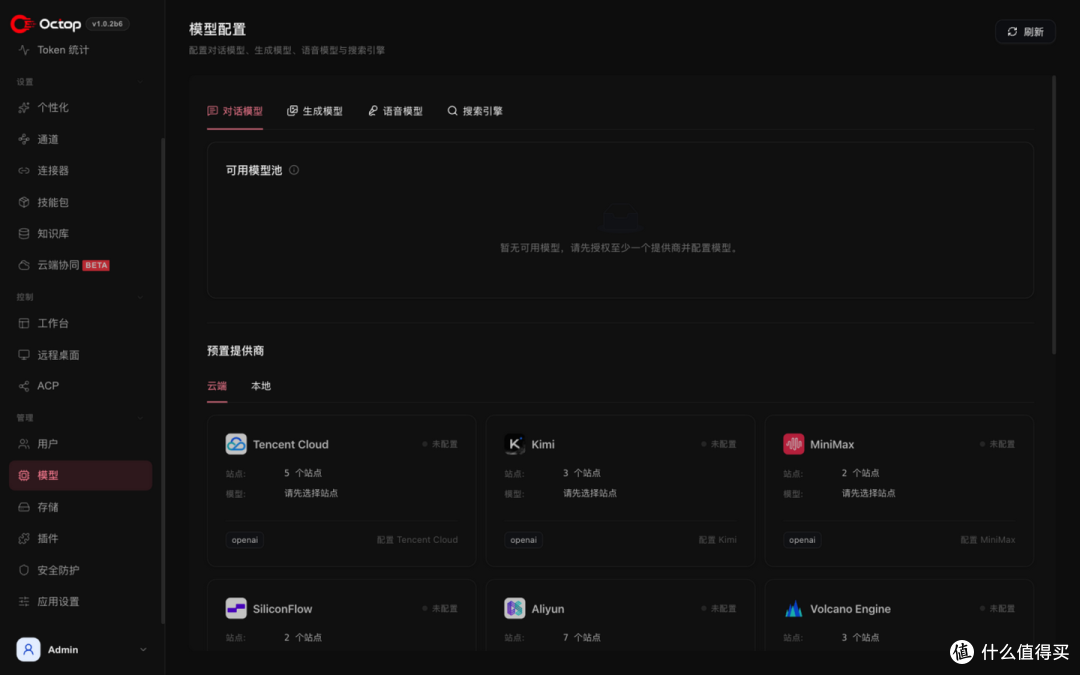Click the 连接器 link icon
The height and width of the screenshot is (675, 1080).
24,171
